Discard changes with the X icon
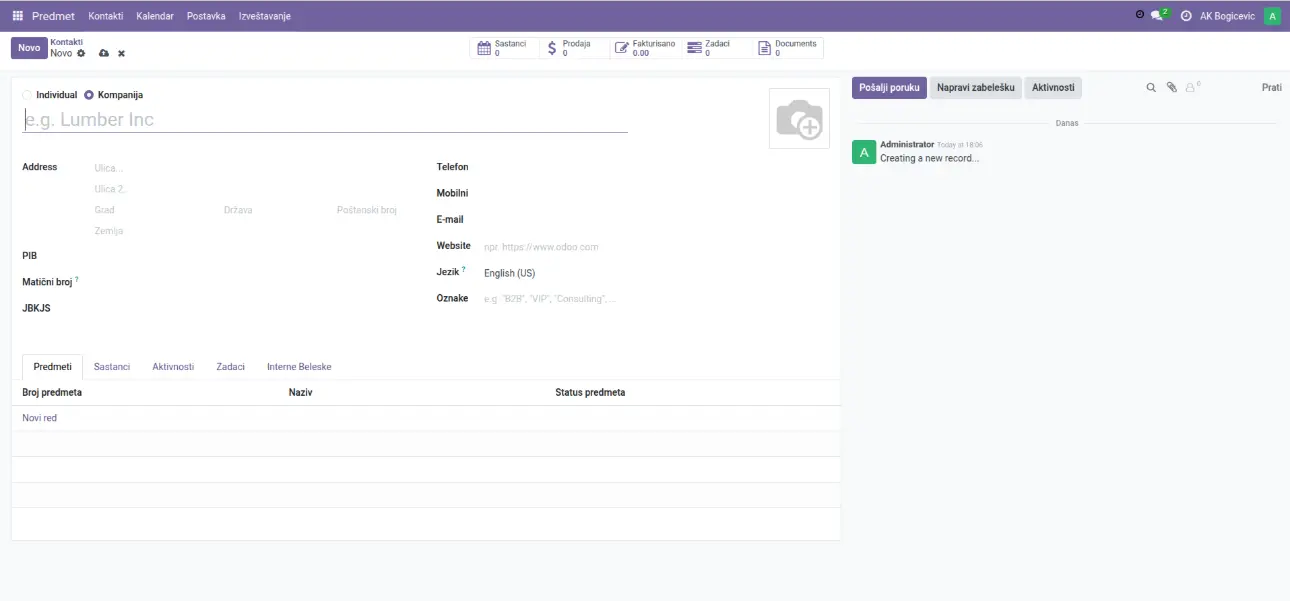The width and height of the screenshot is (1290, 601). 122,53
